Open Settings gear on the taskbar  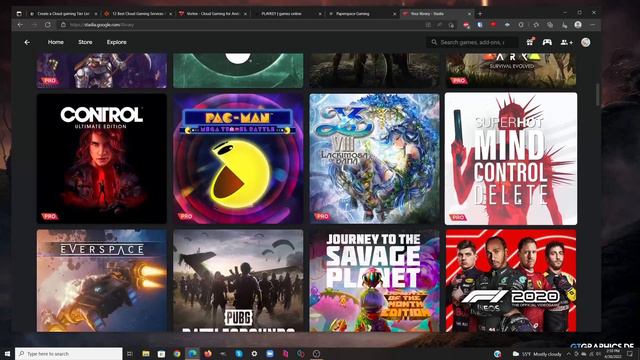[x=254, y=353]
